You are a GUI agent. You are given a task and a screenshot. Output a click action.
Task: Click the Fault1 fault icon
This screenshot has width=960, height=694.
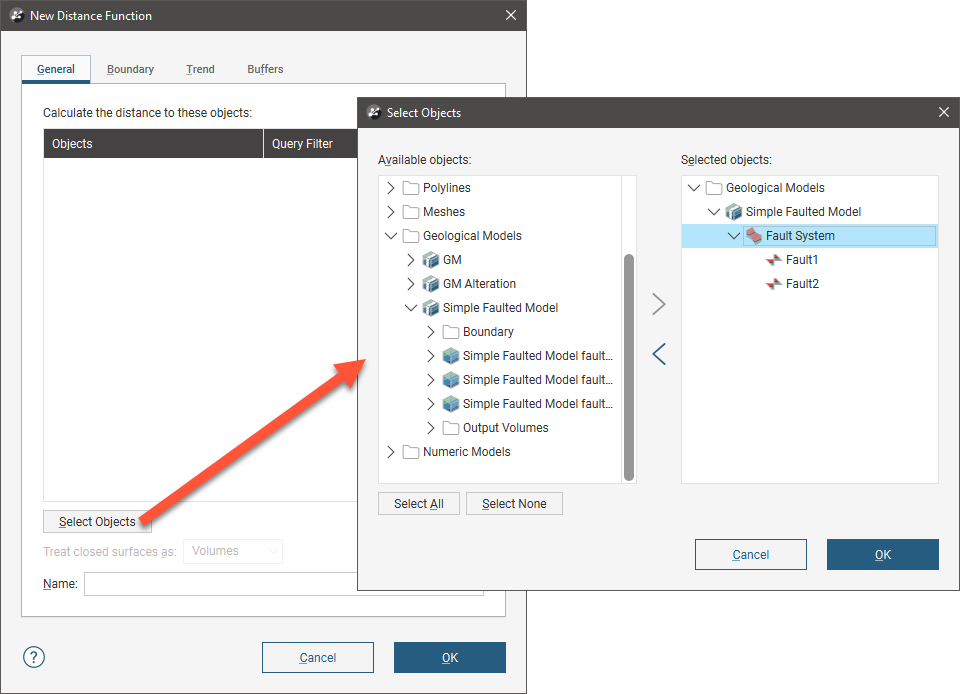coord(774,260)
